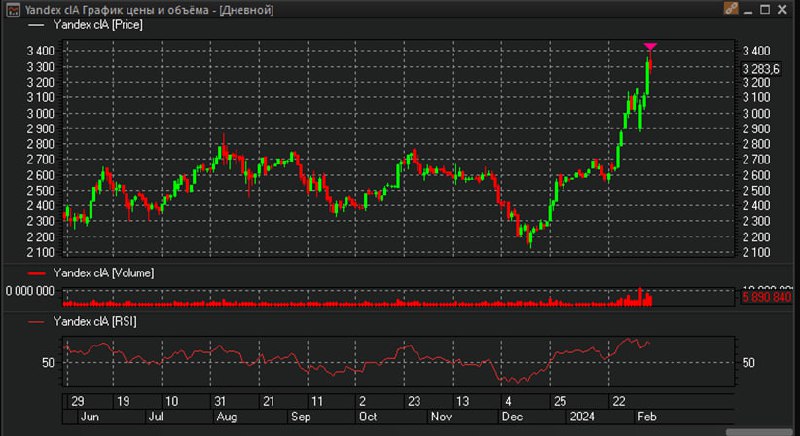Screen dimensions: 800x436
Task: Click the date label 29 on time axis
Action: (x=78, y=401)
